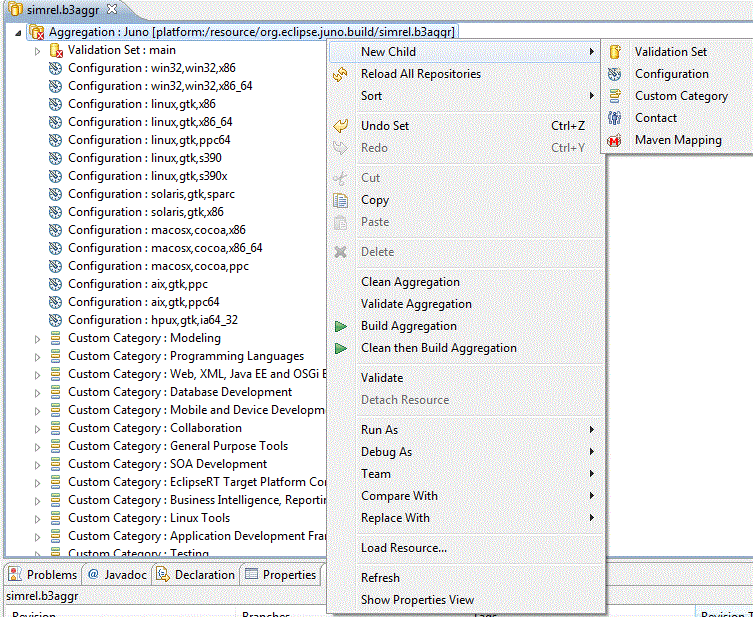Select Load Resource... menu entry
This screenshot has width=753, height=617.
pos(463,548)
